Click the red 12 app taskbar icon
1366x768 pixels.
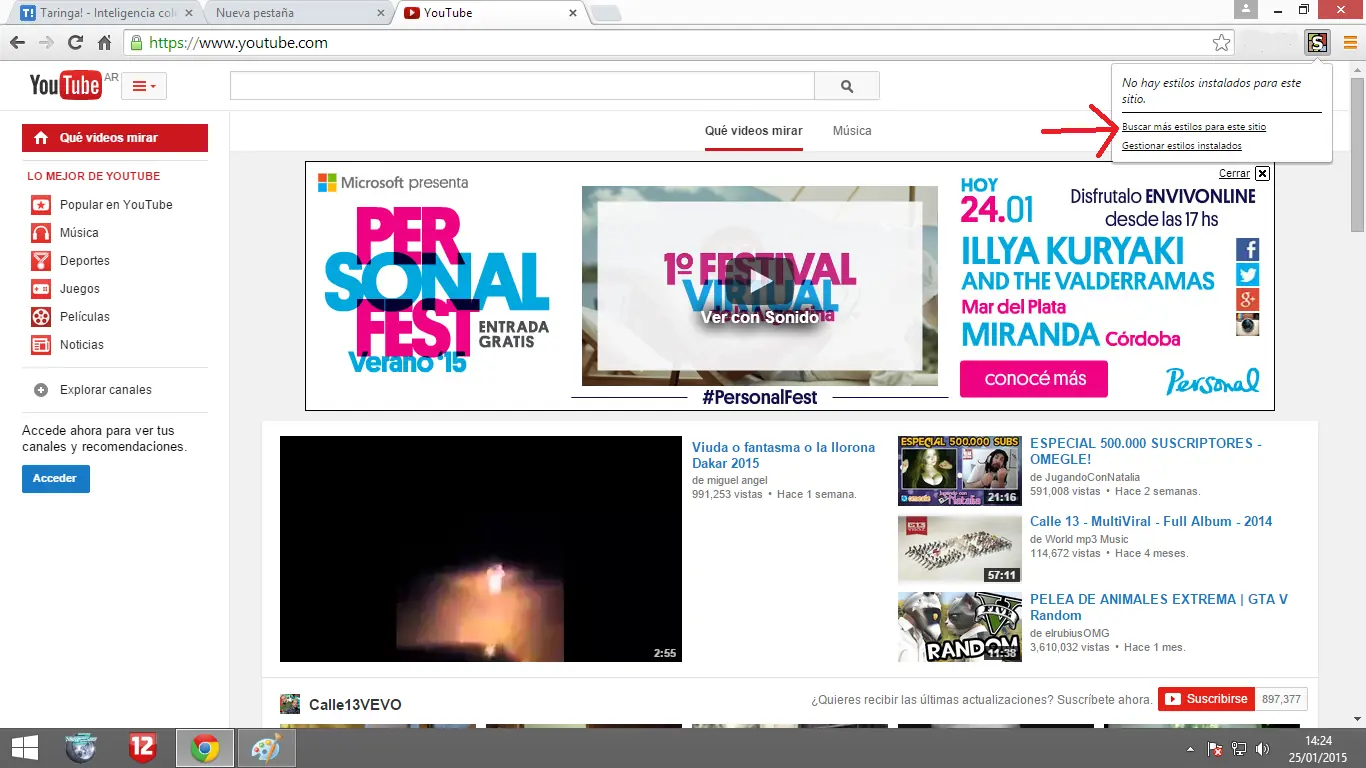[143, 748]
